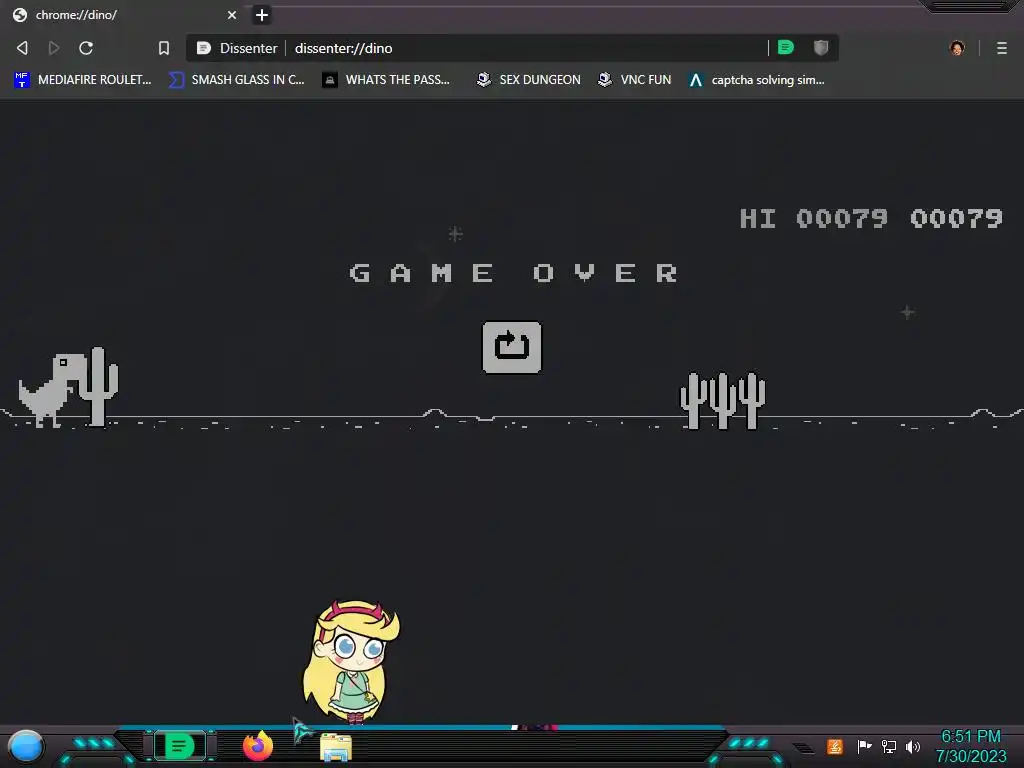Open the network tray icon

[x=888, y=746]
